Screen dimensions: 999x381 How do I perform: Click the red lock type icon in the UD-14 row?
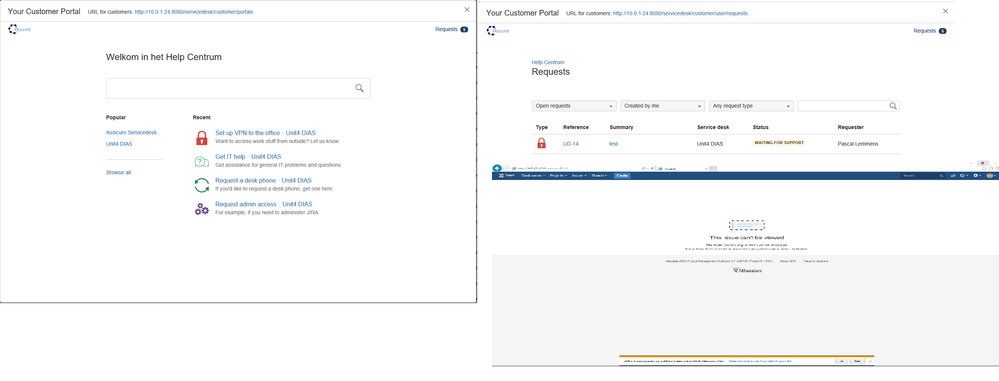[542, 144]
